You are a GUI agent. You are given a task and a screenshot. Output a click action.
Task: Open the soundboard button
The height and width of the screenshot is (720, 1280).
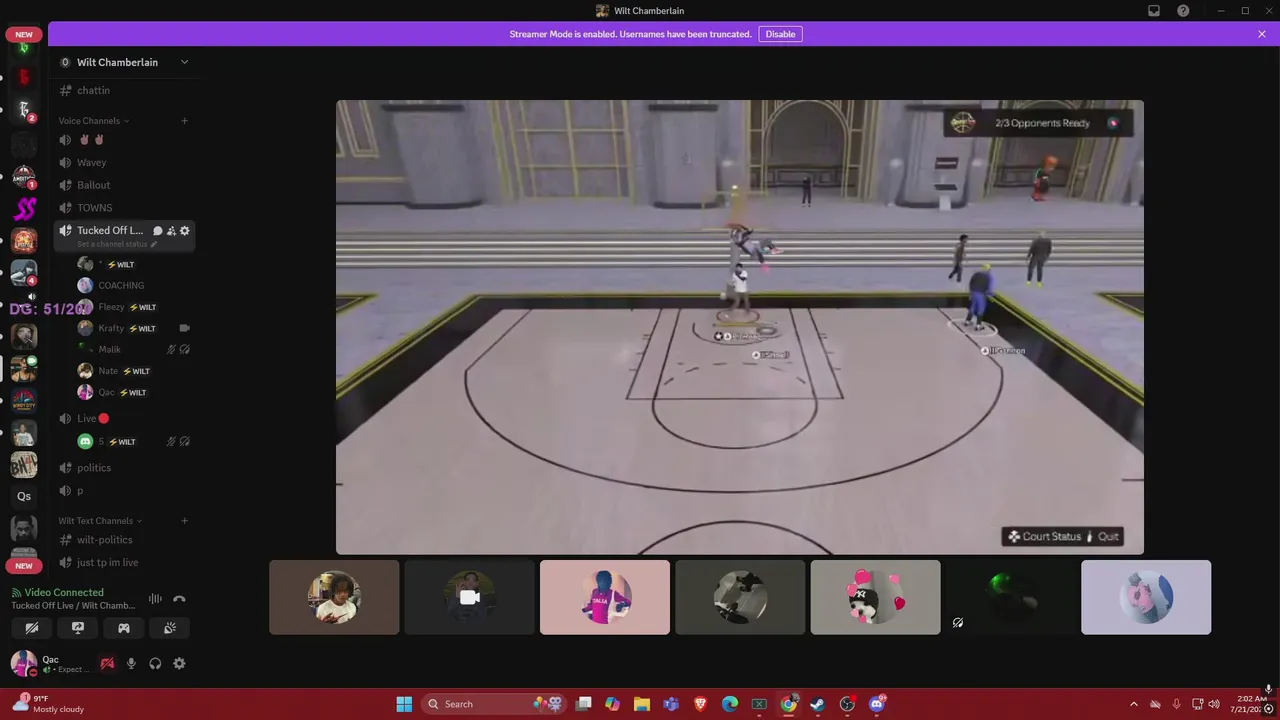(x=170, y=628)
